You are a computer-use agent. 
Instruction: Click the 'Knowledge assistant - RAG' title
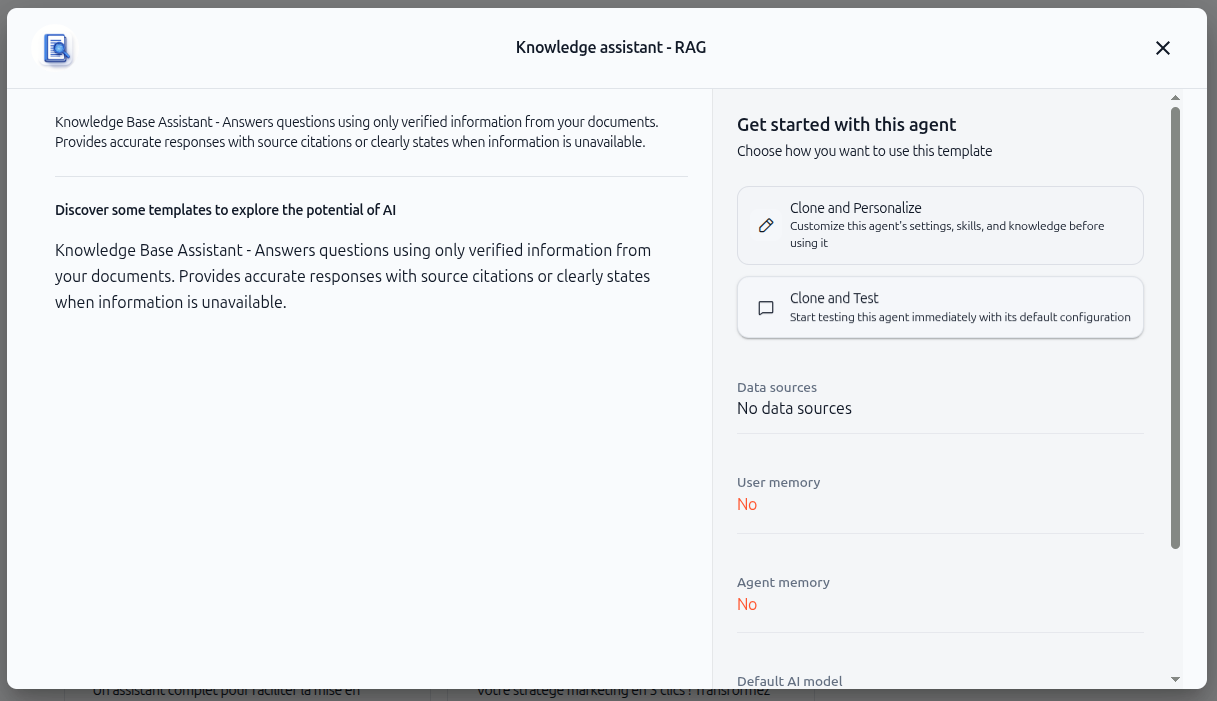click(611, 47)
